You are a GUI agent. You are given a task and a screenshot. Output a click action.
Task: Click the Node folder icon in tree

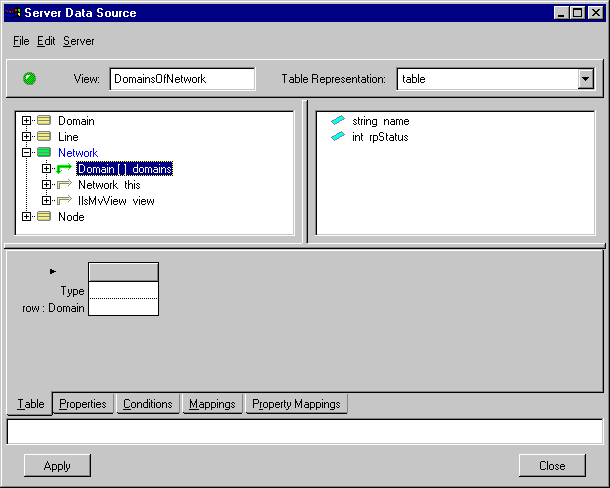[44, 217]
